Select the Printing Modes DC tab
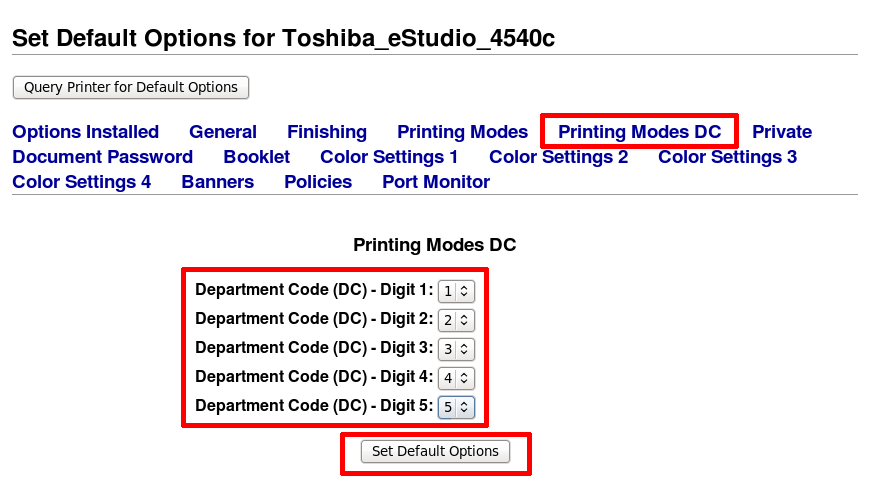 [639, 132]
